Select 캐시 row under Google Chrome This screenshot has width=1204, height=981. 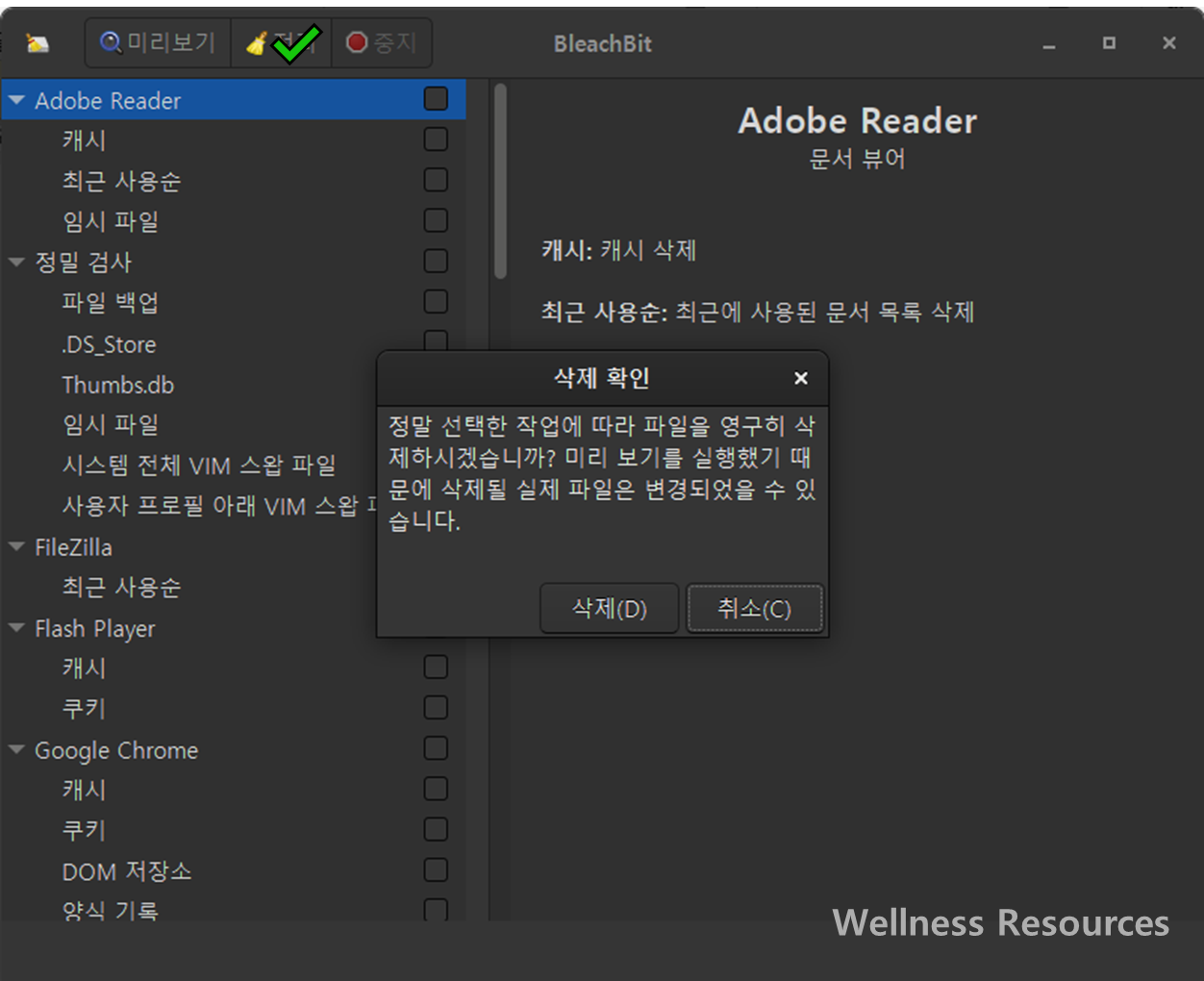234,790
